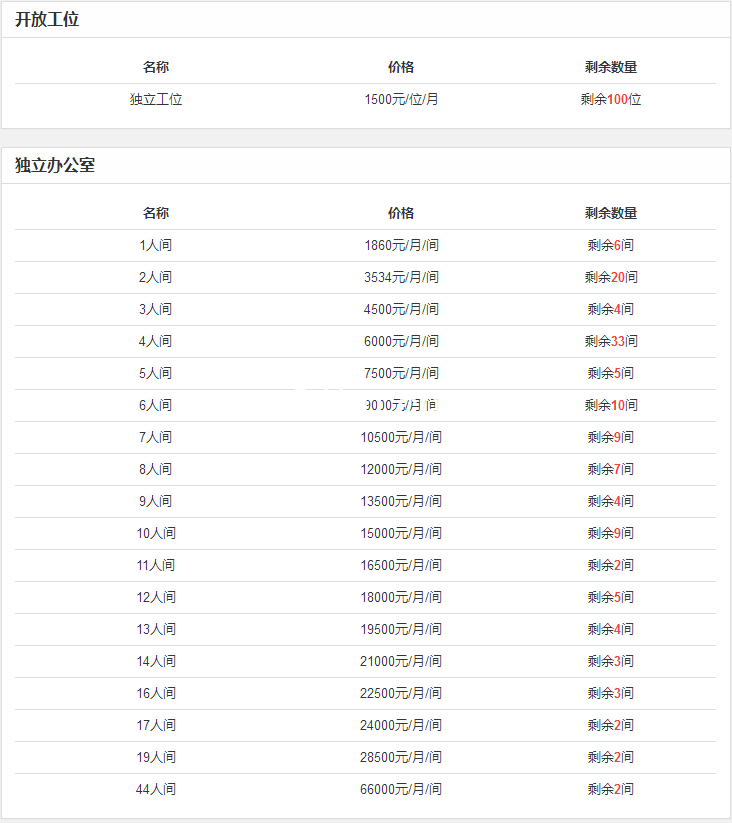Select the 12人间 office name
The height and width of the screenshot is (823, 732).
click(156, 597)
